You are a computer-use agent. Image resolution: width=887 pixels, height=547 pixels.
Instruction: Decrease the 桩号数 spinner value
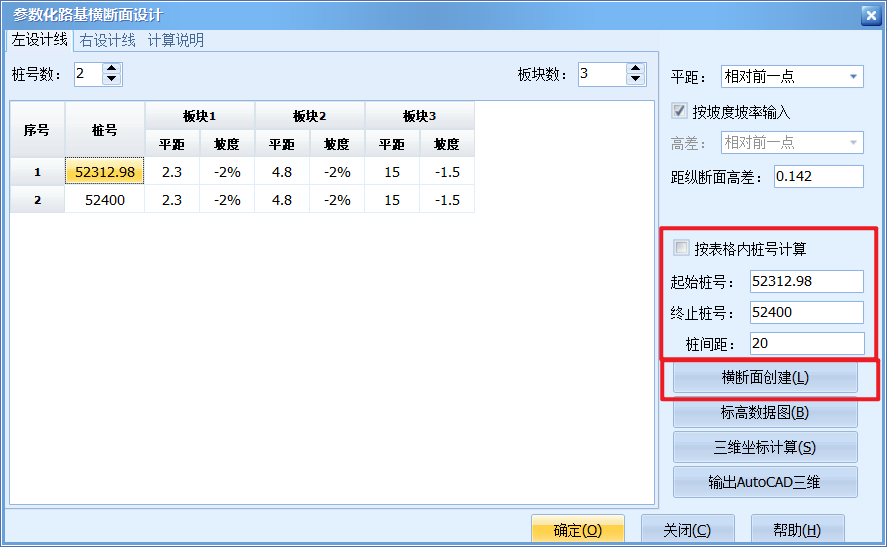point(112,79)
